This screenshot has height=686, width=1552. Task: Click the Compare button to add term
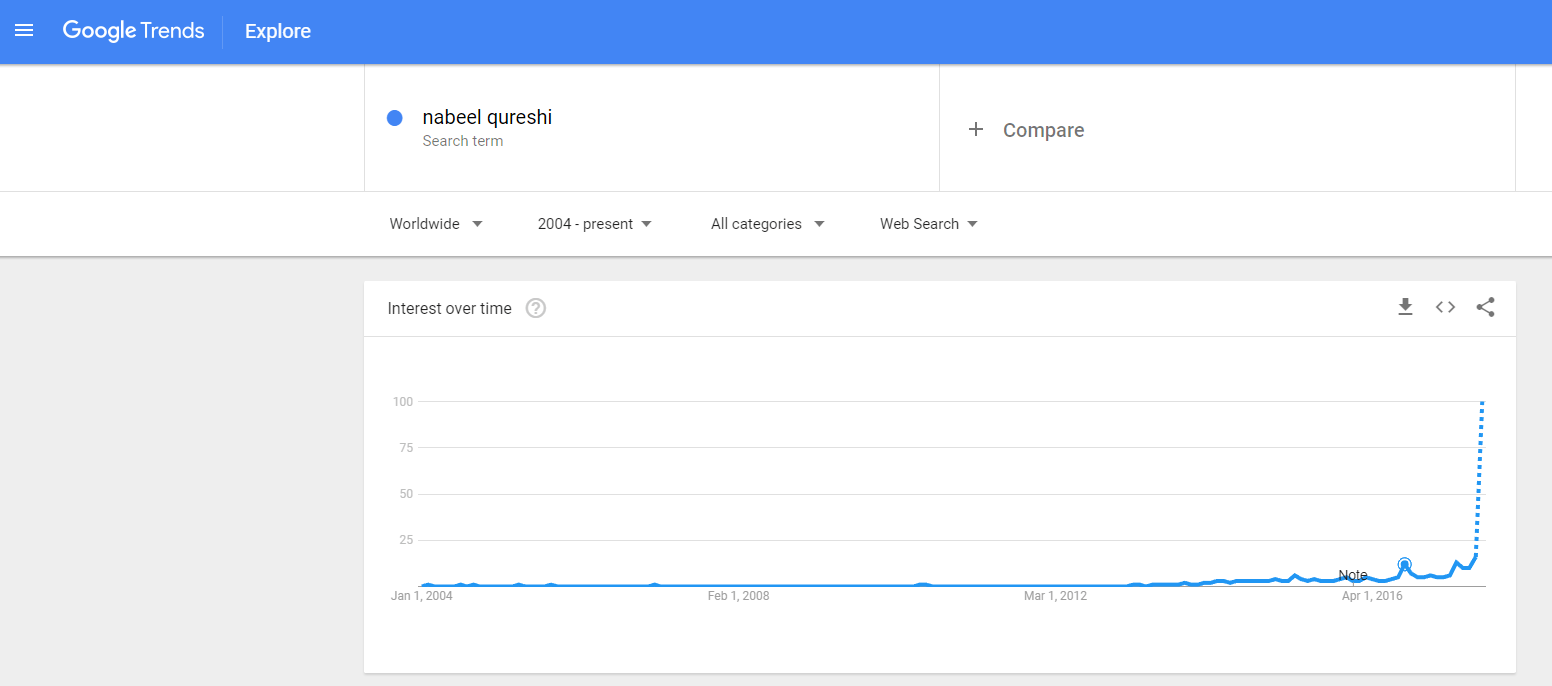pyautogui.click(x=1043, y=130)
